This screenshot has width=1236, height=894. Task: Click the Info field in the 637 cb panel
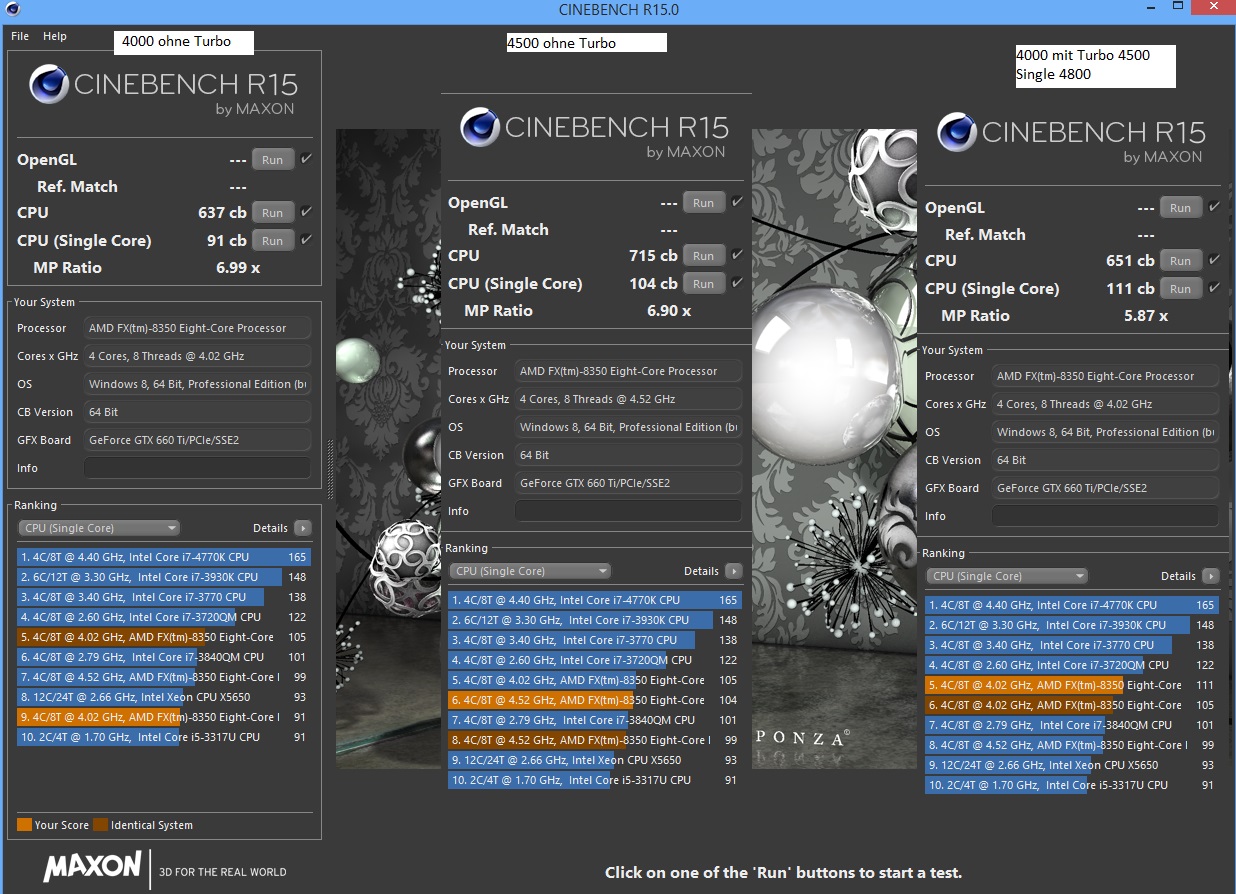[197, 468]
